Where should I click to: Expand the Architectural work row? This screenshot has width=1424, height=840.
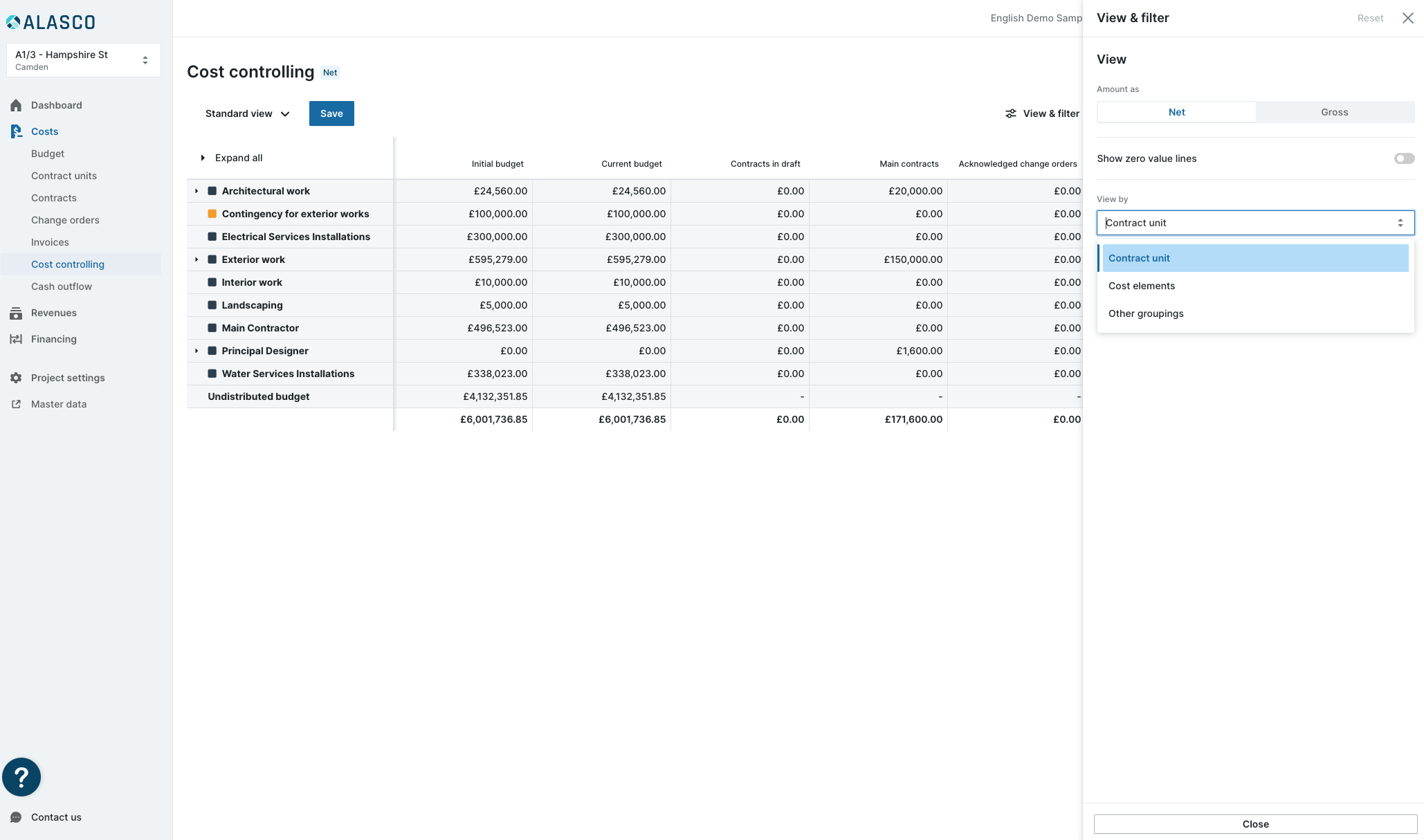coord(197,191)
